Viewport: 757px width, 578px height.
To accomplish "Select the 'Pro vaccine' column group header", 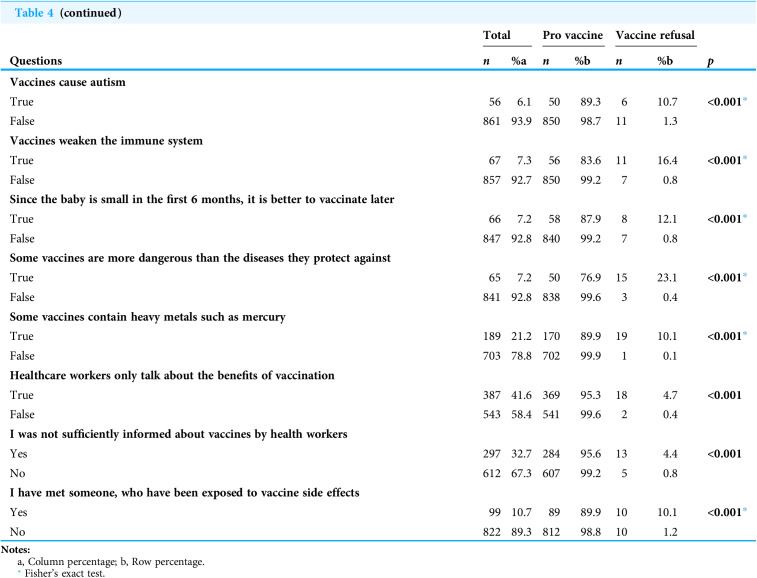I will tap(573, 35).
